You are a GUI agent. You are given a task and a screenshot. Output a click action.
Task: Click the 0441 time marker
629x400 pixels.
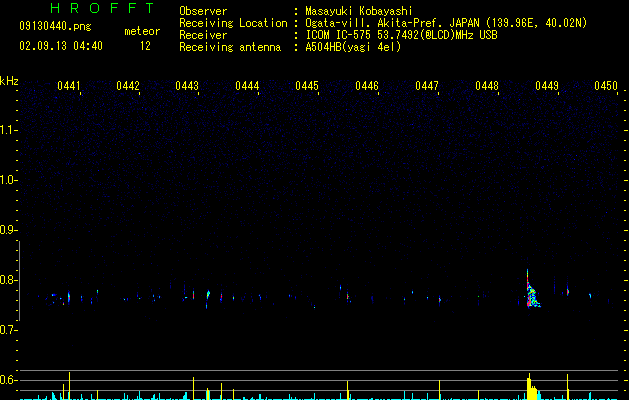point(69,86)
